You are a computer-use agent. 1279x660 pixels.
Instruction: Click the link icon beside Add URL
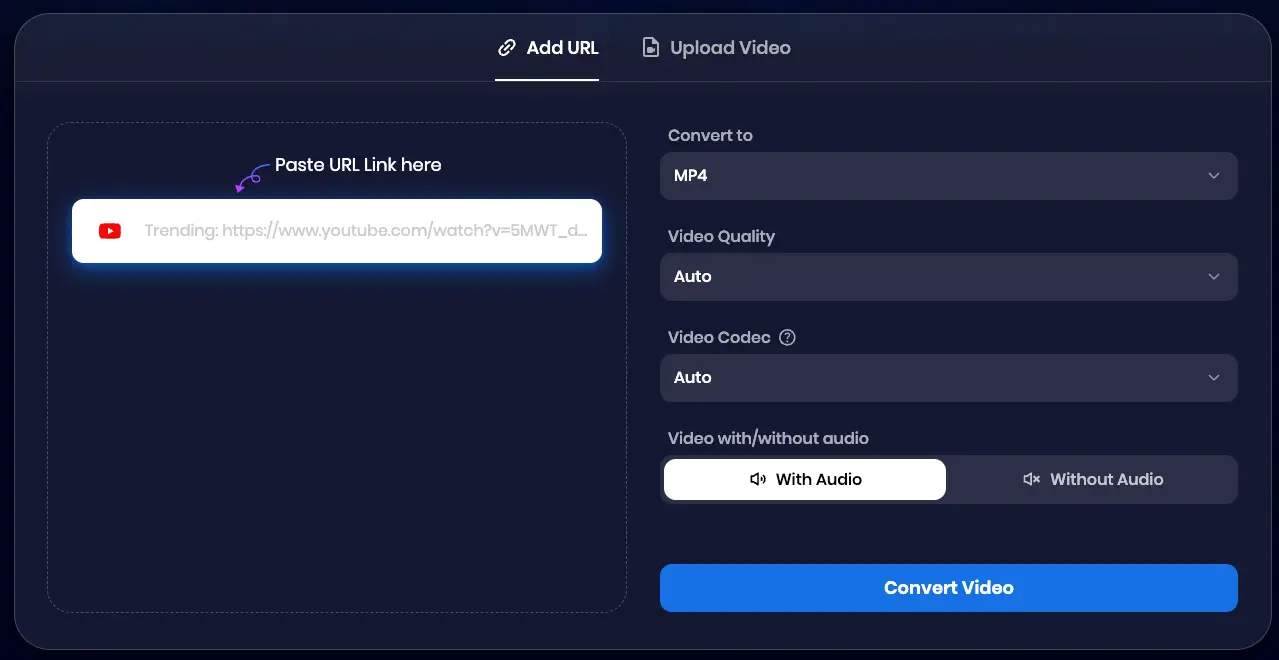[x=507, y=47]
